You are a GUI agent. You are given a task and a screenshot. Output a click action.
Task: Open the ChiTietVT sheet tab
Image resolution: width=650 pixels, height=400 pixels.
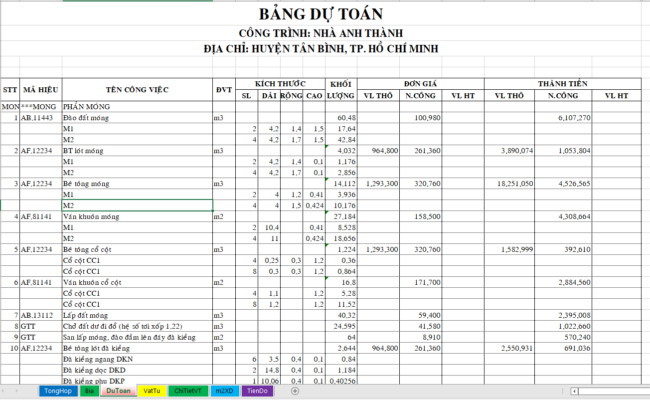coord(189,391)
